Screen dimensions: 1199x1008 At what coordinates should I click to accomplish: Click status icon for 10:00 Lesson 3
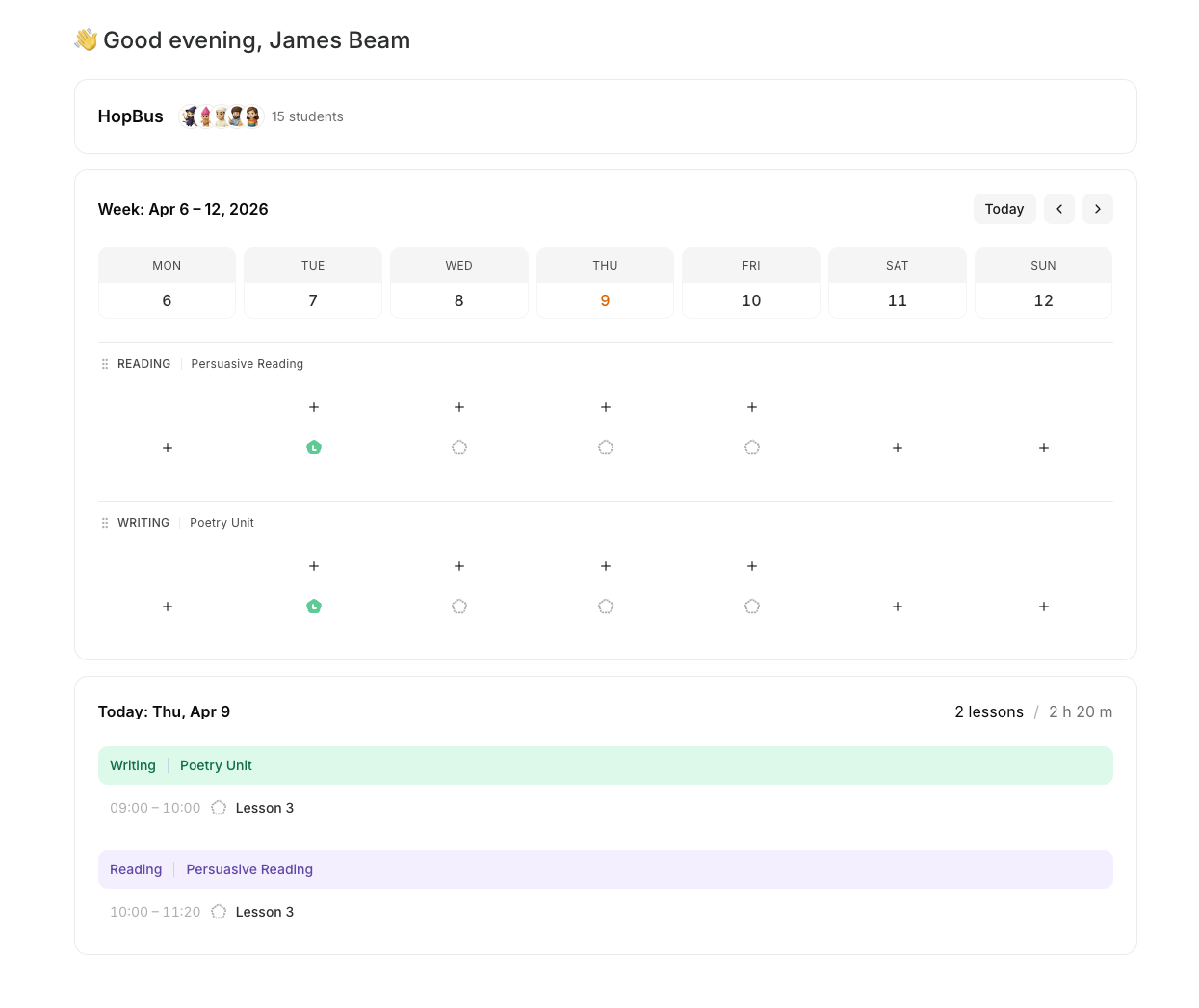click(x=219, y=912)
